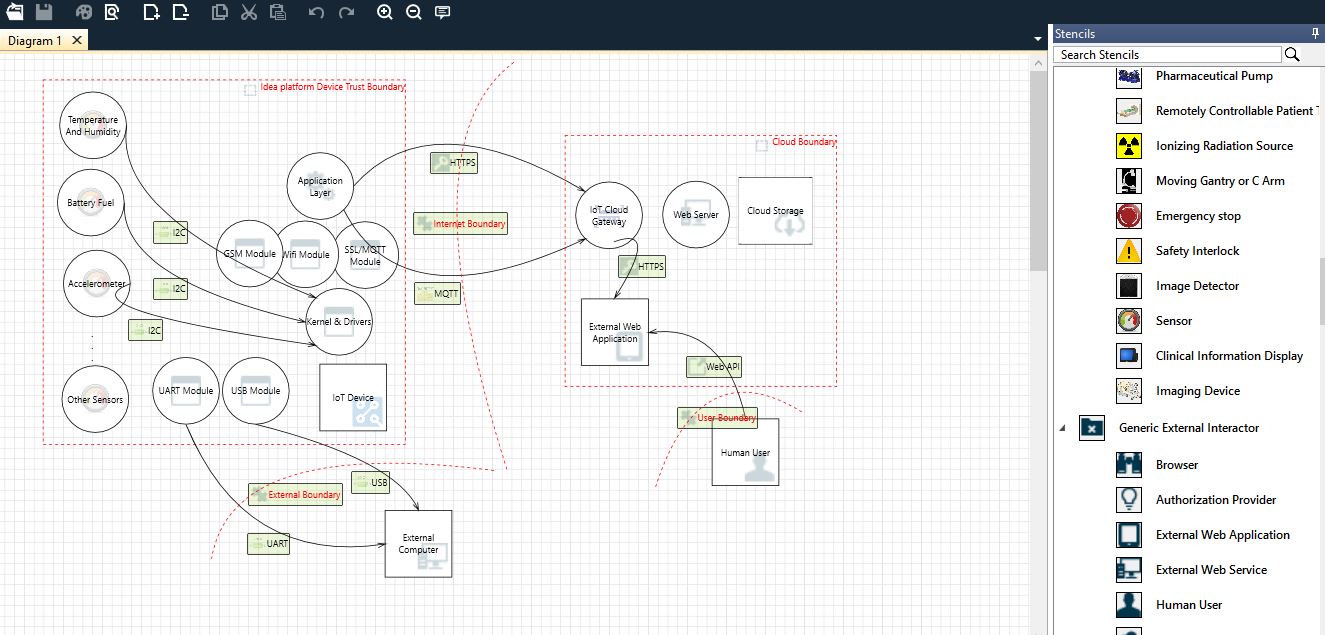
Task: Select the Image Detector stencil icon
Action: click(1129, 286)
